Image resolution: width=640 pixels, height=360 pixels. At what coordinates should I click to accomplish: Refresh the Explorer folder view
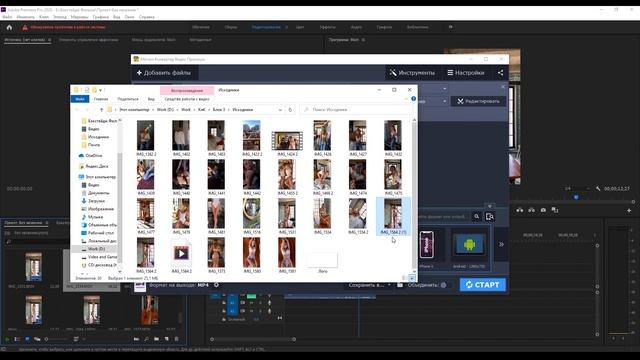[290, 110]
